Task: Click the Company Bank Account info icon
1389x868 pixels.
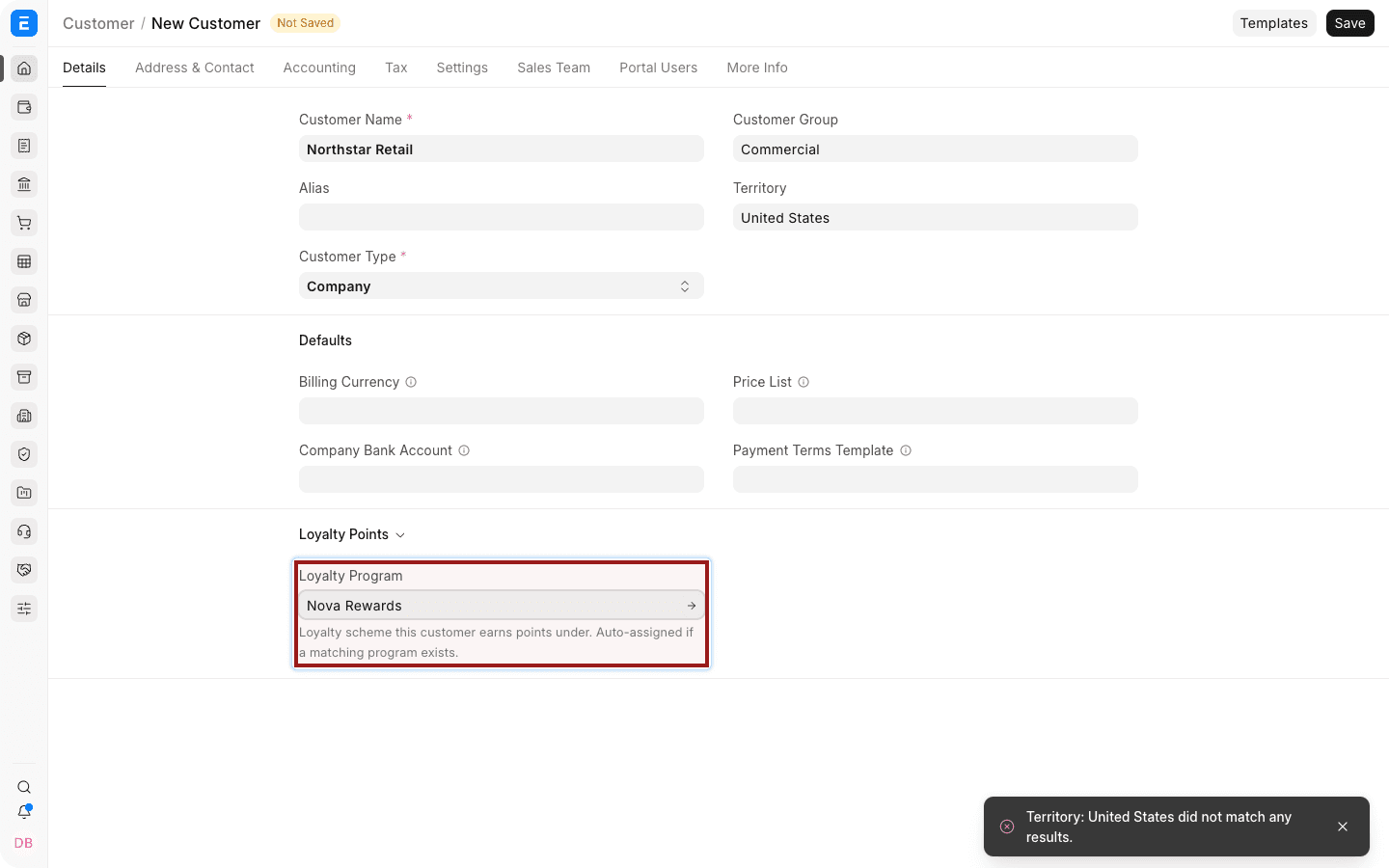Action: point(464,450)
